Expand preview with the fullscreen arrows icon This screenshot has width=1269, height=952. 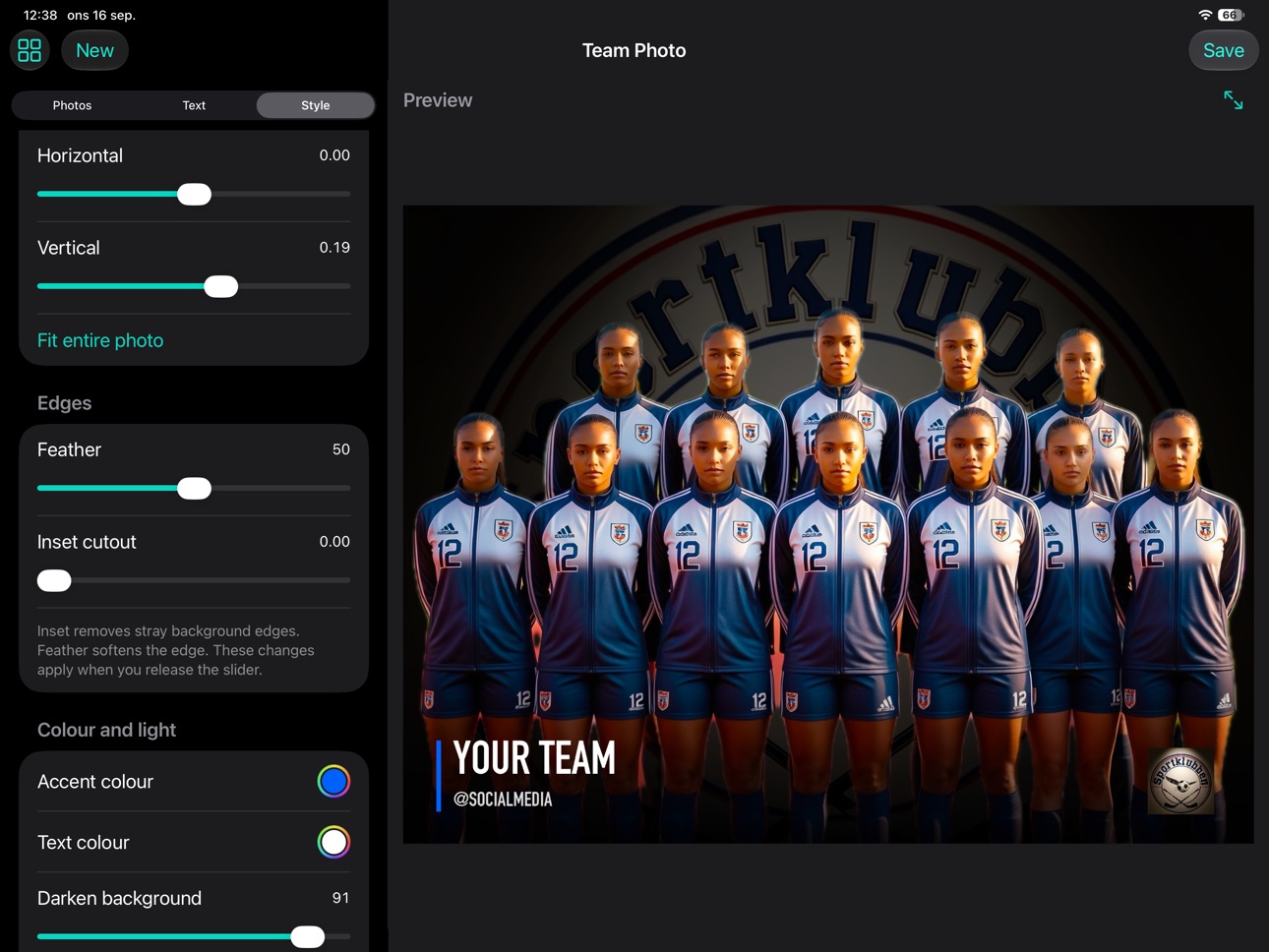point(1234,100)
